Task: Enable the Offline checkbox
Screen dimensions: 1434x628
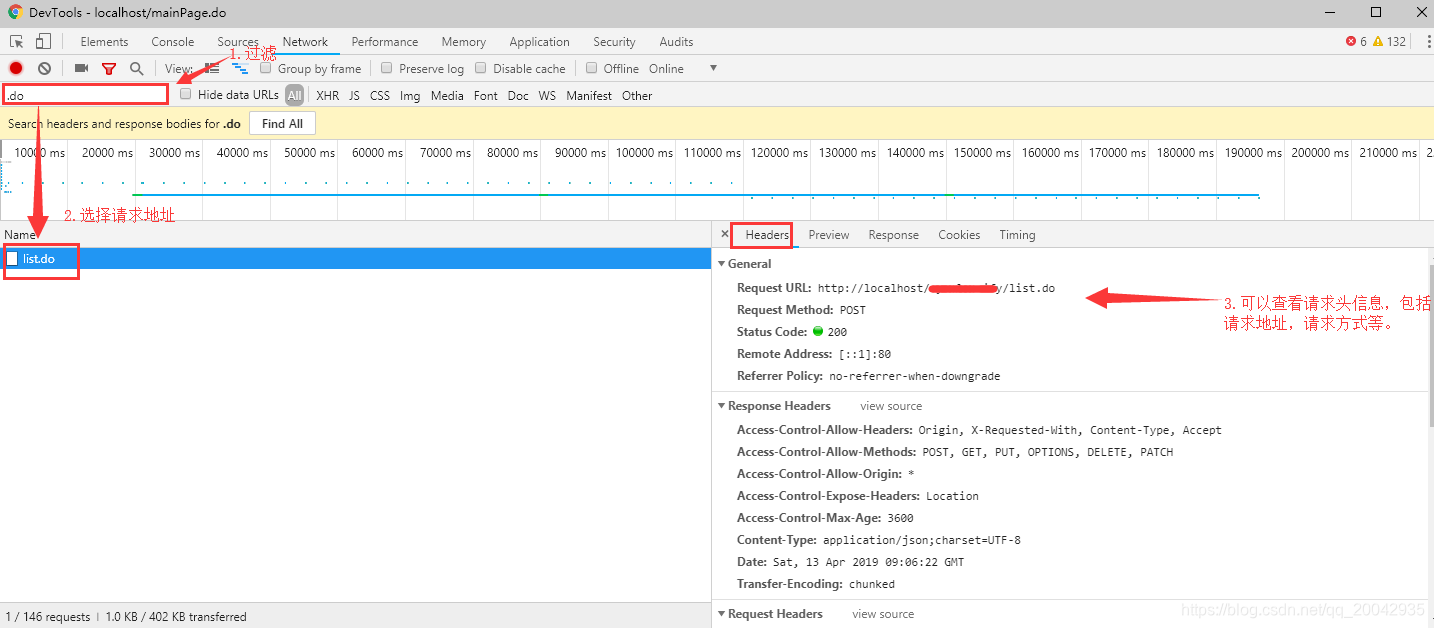Action: pos(592,68)
